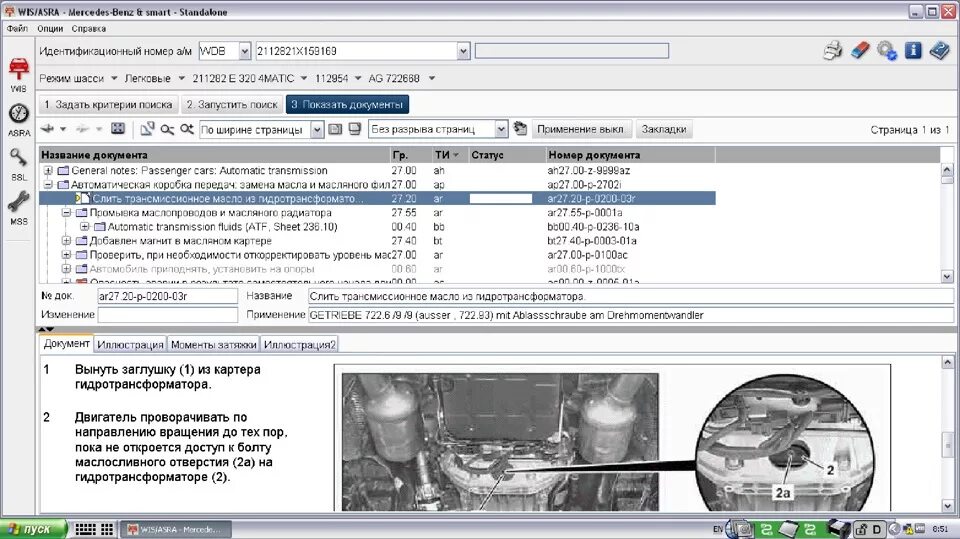Click step 2. Запустить поиск
960x539 pixels.
pyautogui.click(x=232, y=105)
